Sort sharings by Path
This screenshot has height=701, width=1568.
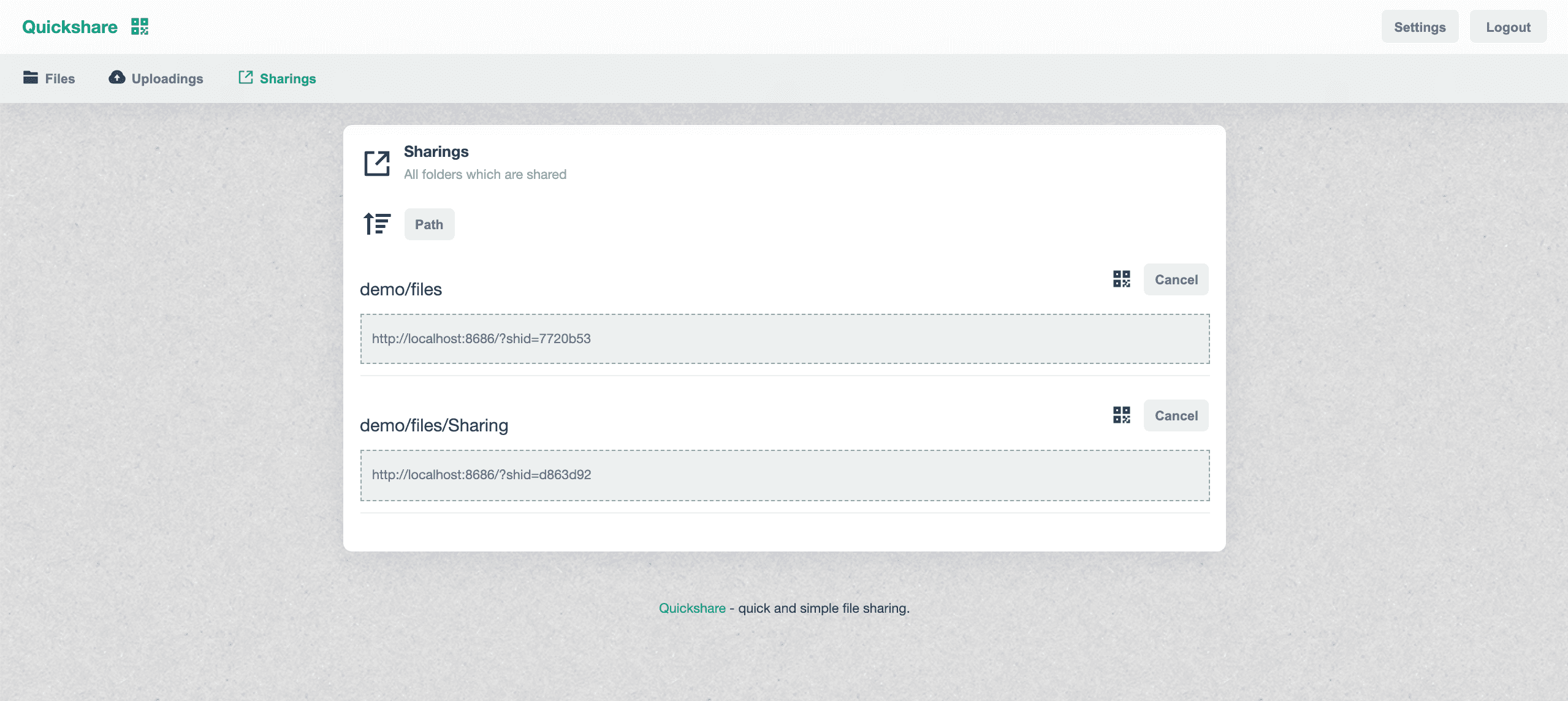click(x=429, y=224)
